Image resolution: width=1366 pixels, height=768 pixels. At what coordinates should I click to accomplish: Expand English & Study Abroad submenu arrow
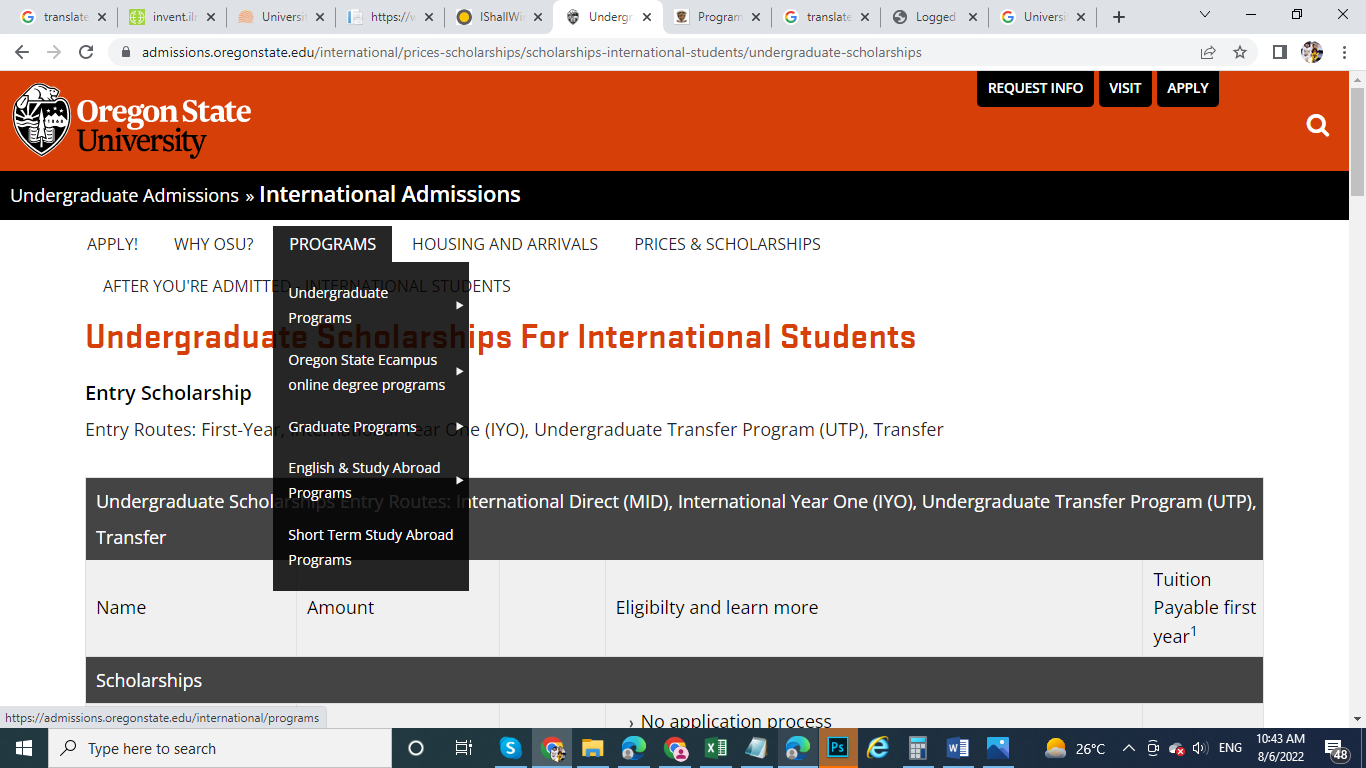pos(460,480)
